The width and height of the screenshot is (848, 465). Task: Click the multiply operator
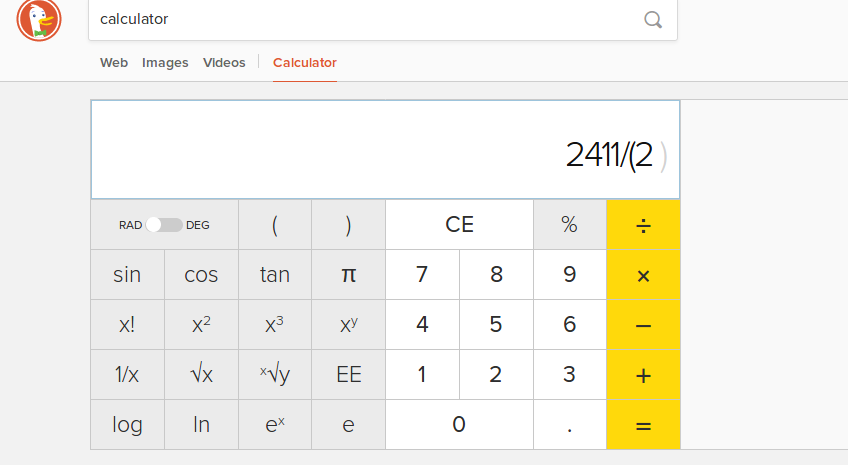pos(643,275)
